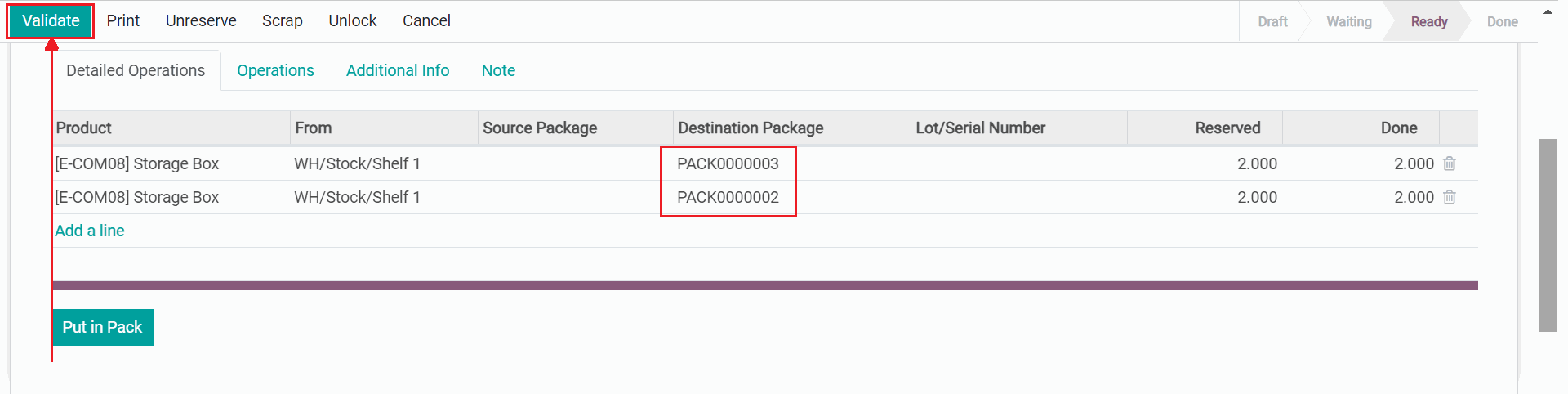
Task: Click the PACK0000003 destination package cell
Action: [728, 163]
